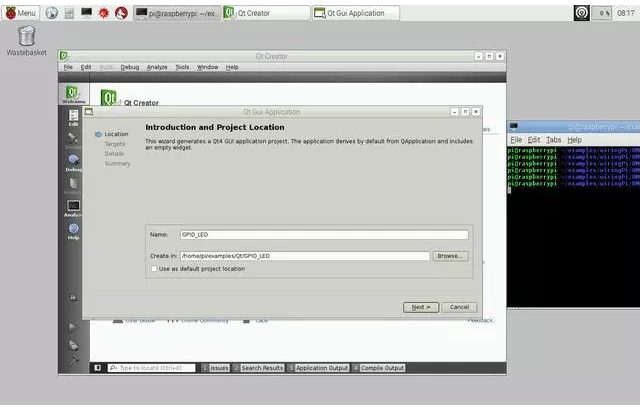644x409 pixels.
Task: Show the Application Output pane
Action: pyautogui.click(x=320, y=368)
